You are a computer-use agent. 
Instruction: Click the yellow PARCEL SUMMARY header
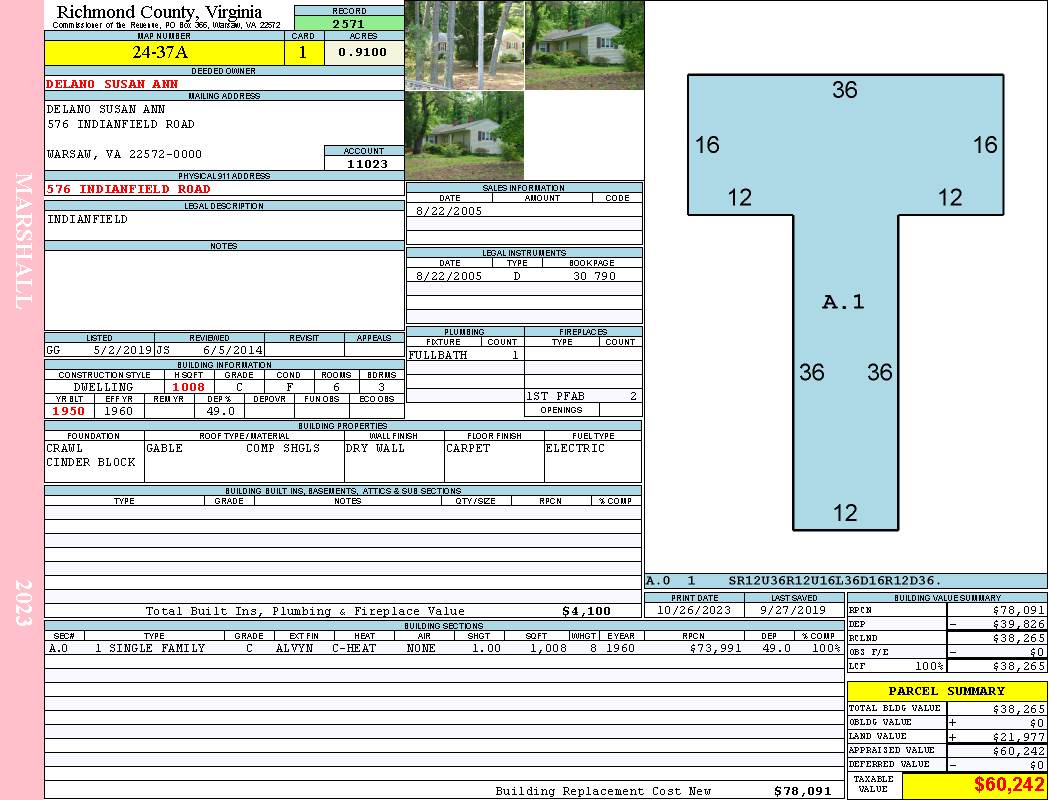pyautogui.click(x=946, y=691)
